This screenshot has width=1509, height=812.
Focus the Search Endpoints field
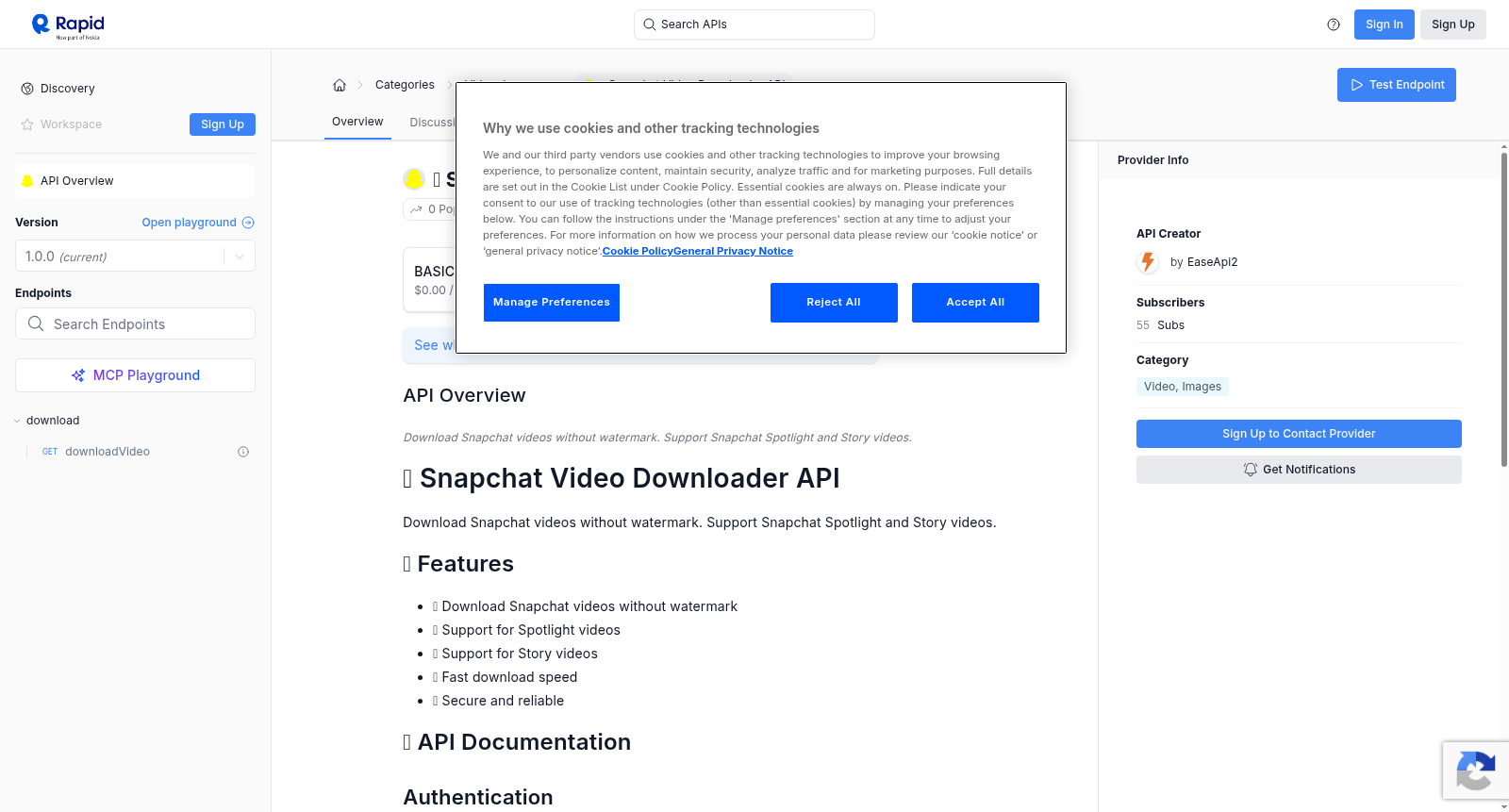135,323
